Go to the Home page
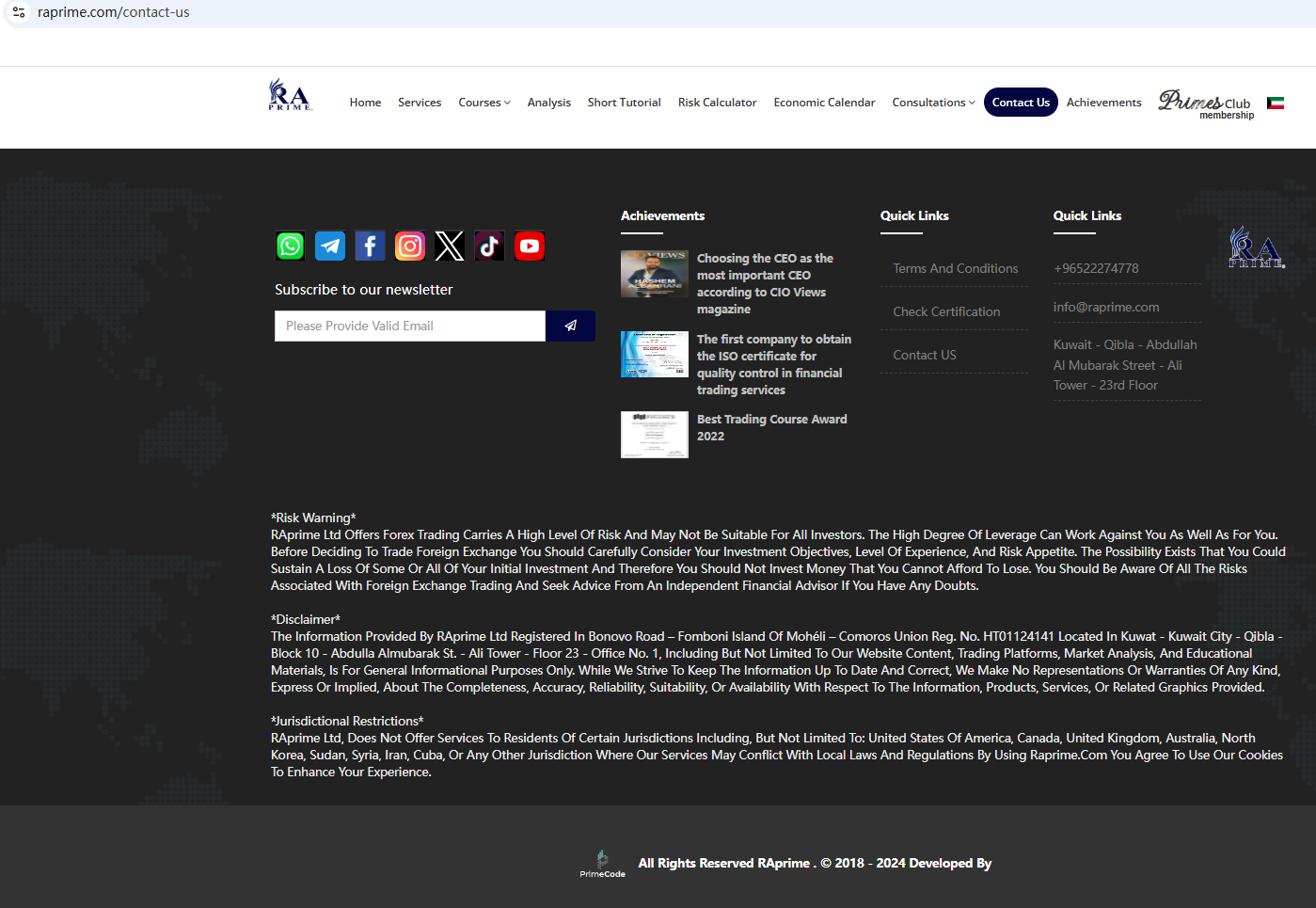Screen dimensions: 1316x908 365,103
